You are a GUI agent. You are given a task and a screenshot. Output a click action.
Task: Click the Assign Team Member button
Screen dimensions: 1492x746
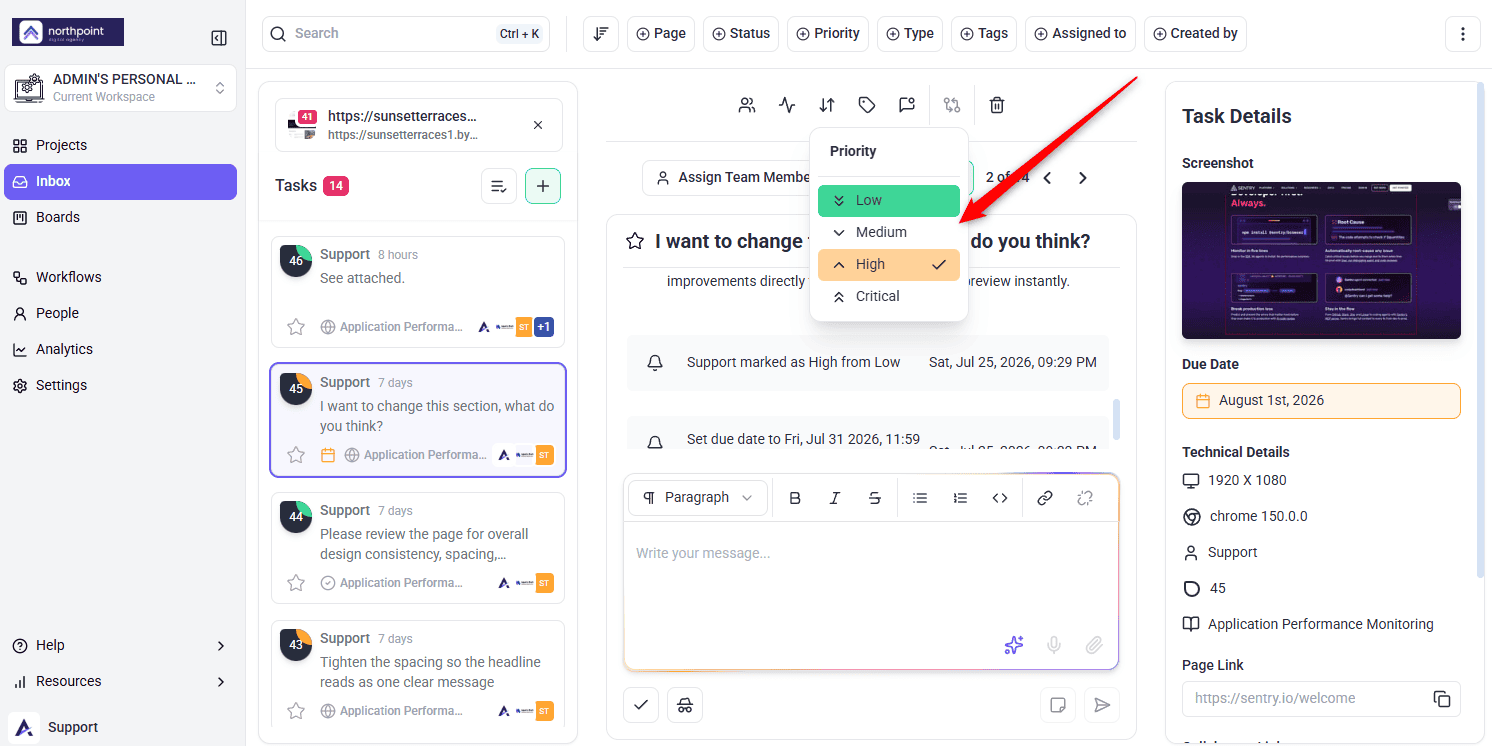point(728,178)
